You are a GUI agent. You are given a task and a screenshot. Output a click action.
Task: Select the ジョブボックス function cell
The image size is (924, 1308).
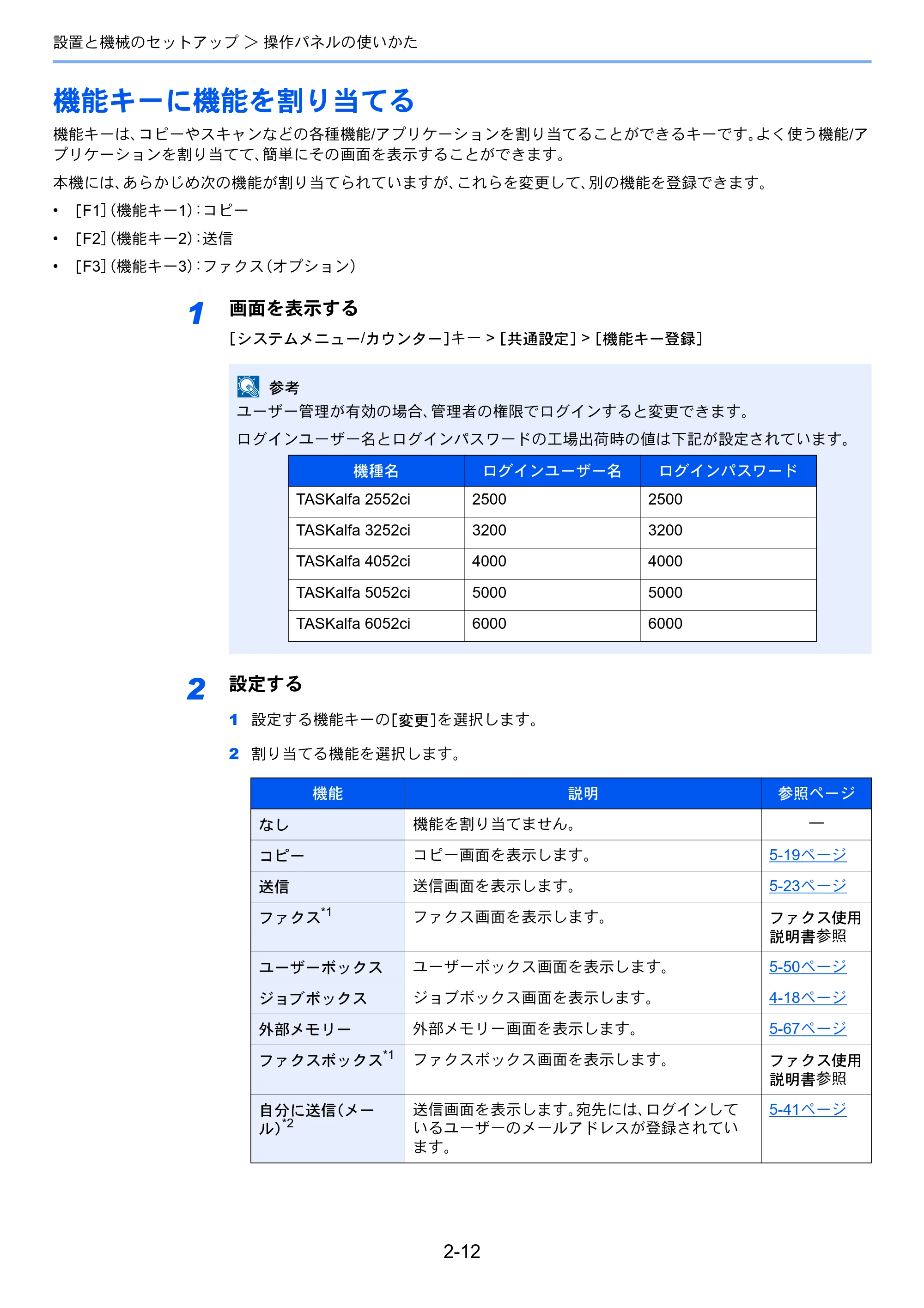click(328, 998)
